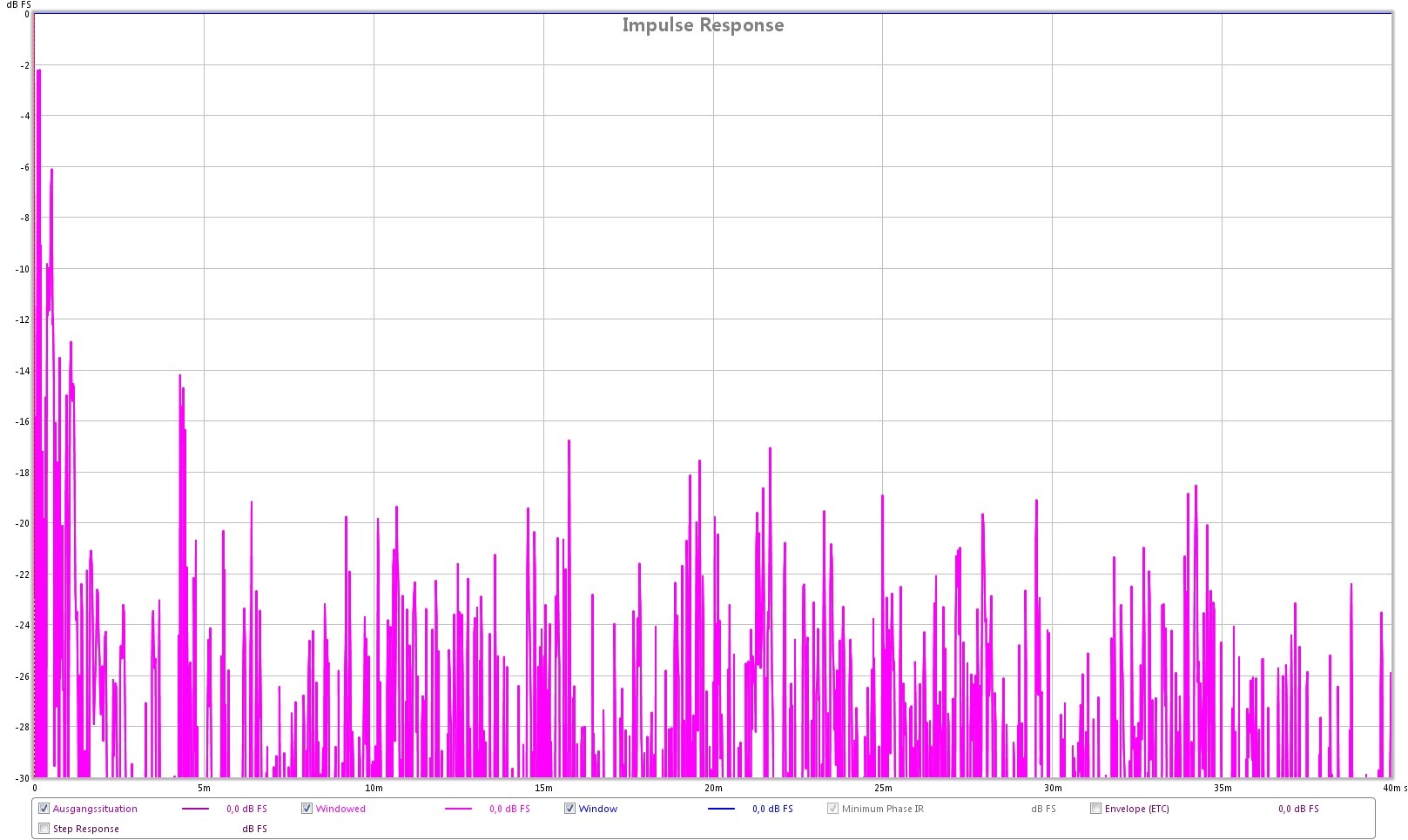
Task: Click the dB FS vertical axis unit label
Action: coord(18,4)
